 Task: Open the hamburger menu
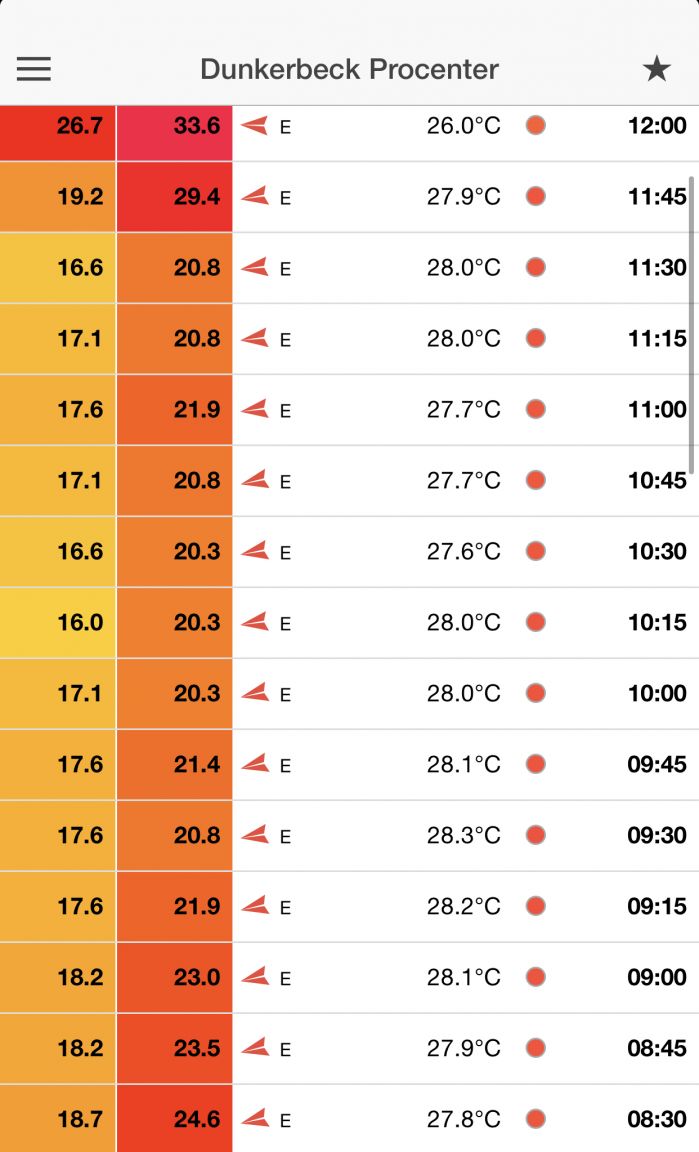point(34,69)
